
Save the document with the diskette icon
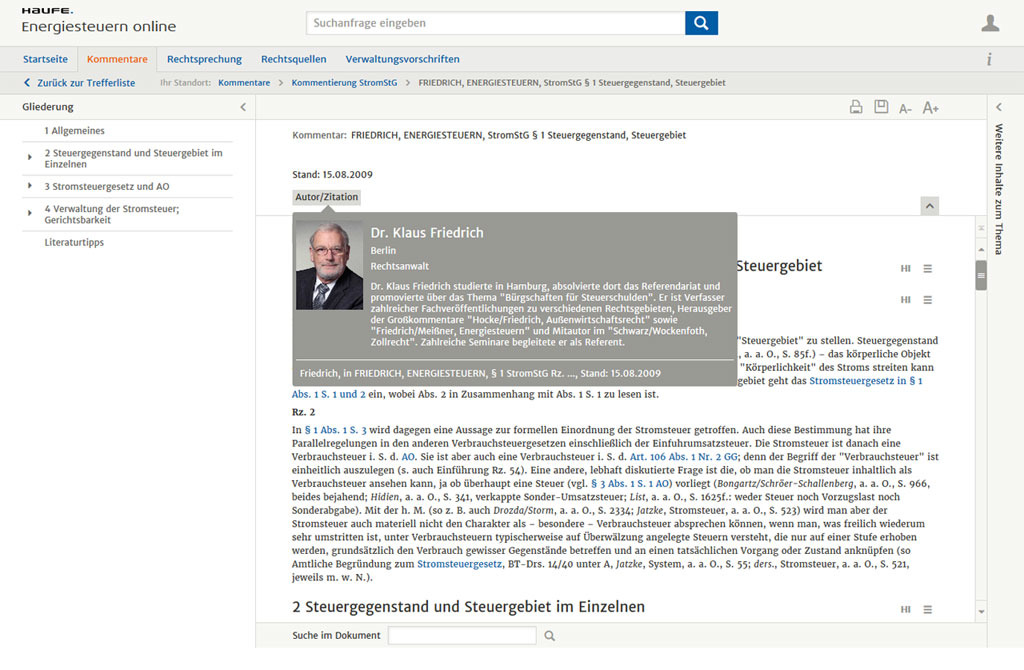(x=881, y=106)
